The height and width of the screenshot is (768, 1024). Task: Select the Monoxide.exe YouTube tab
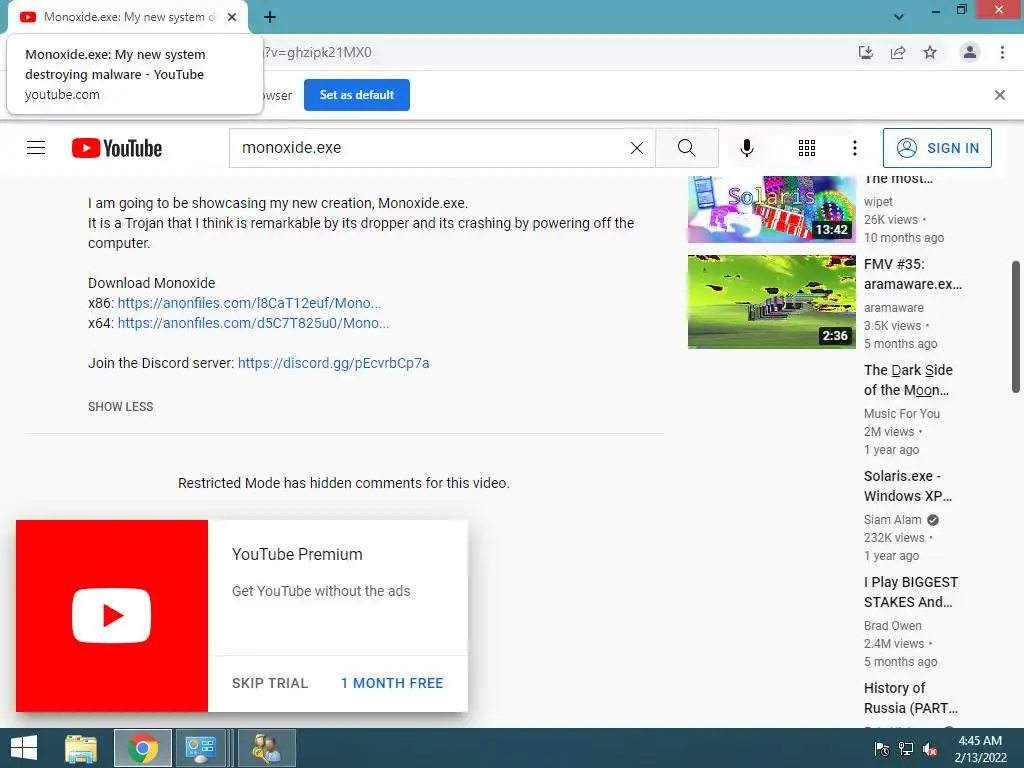(x=128, y=17)
